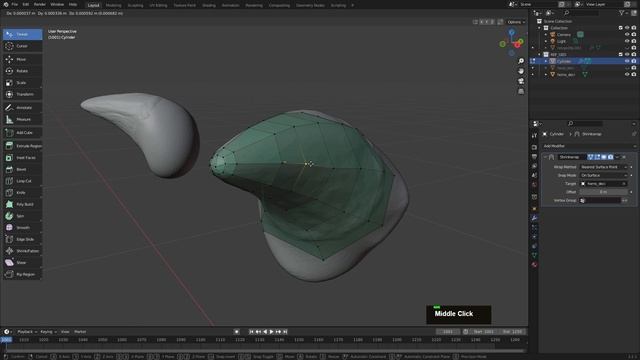Image resolution: width=640 pixels, height=360 pixels.
Task: Click the timeline play button
Action: [271, 332]
